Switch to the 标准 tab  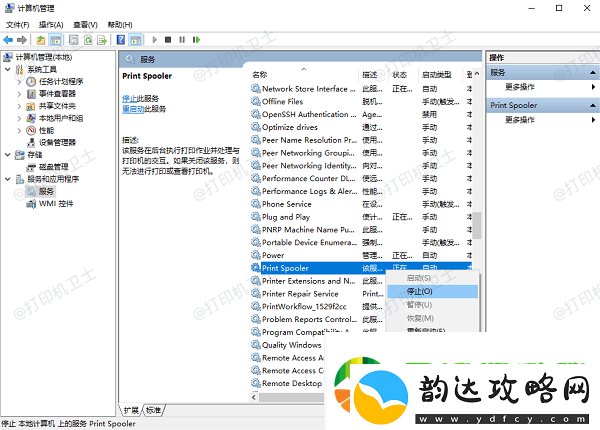[x=153, y=410]
